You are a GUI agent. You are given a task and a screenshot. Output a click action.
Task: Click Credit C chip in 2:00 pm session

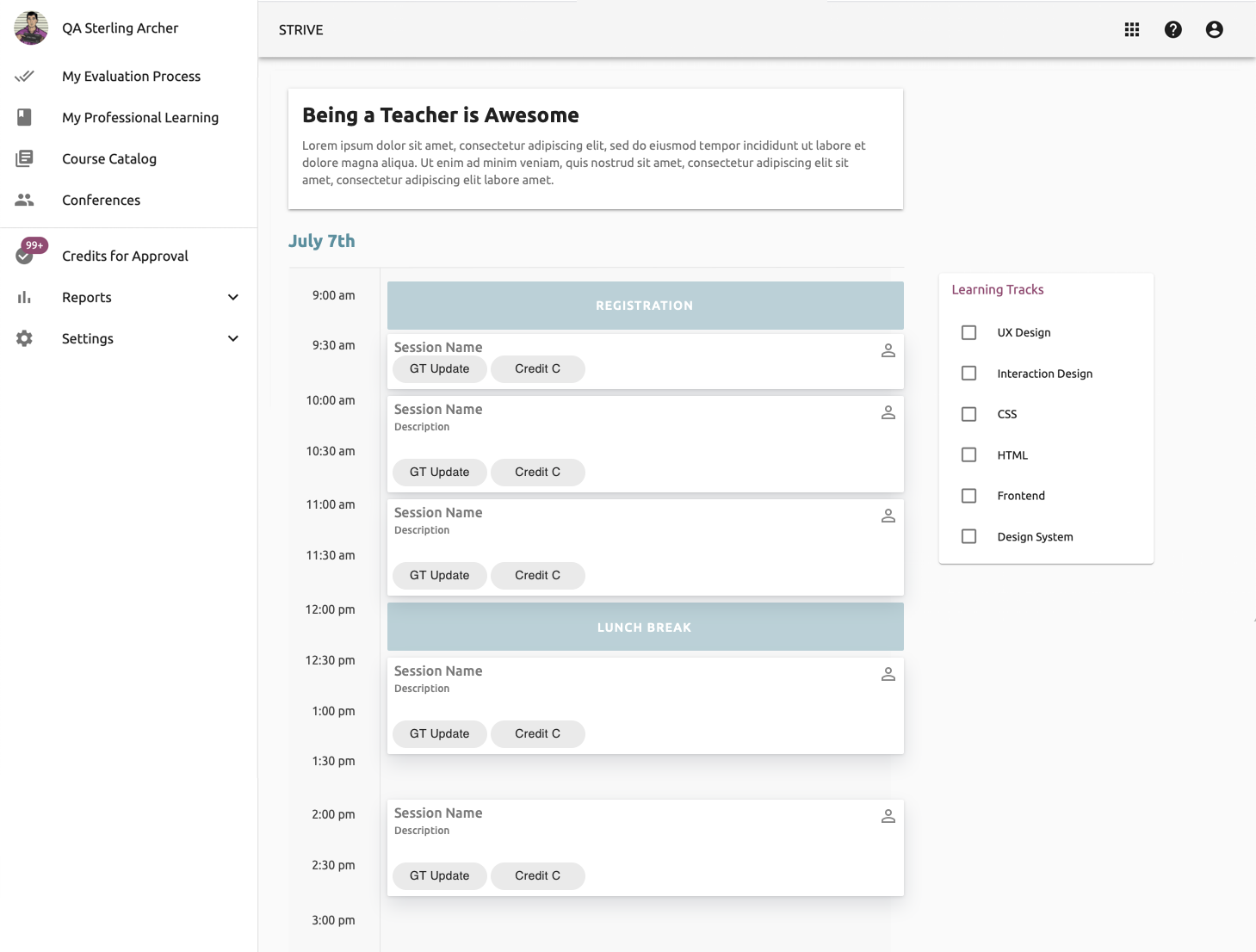pyautogui.click(x=537, y=875)
